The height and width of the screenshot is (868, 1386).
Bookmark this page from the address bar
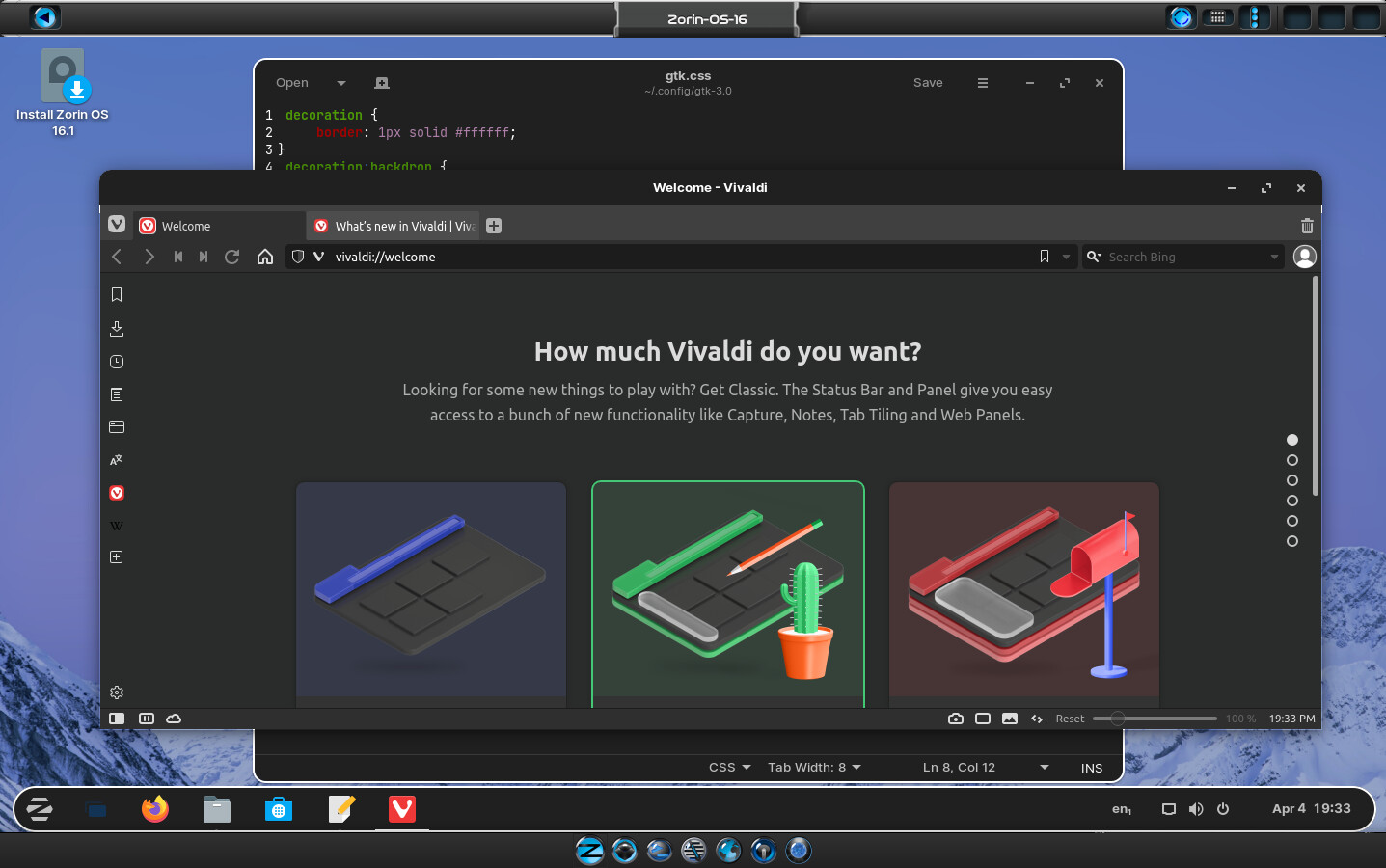coord(1045,257)
